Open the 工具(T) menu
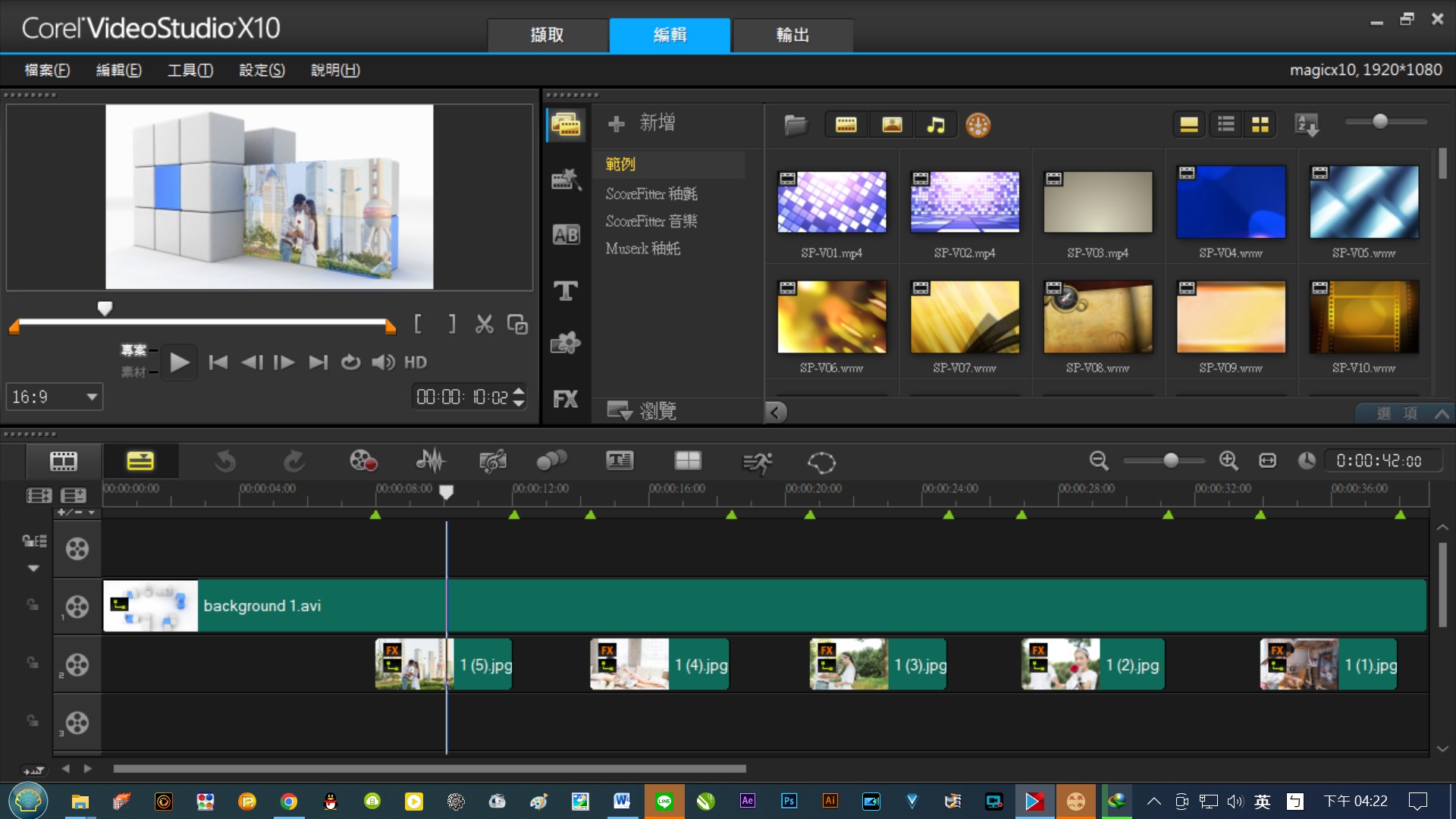The image size is (1456, 819). (x=190, y=70)
